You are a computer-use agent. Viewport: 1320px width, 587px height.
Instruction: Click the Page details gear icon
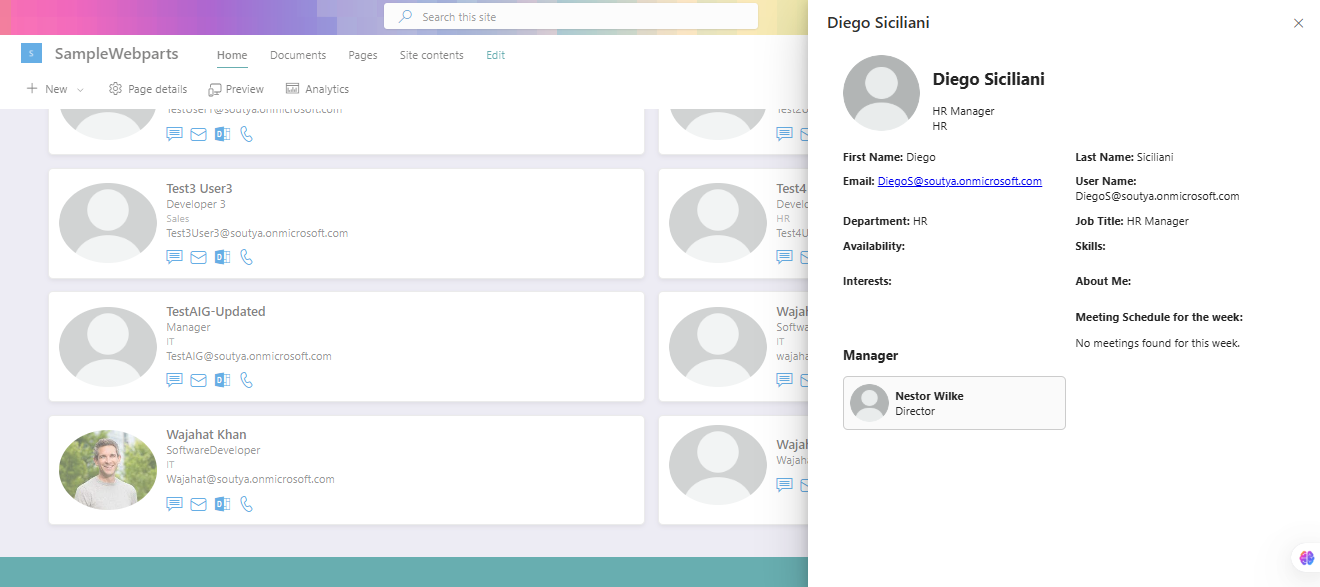pyautogui.click(x=115, y=88)
